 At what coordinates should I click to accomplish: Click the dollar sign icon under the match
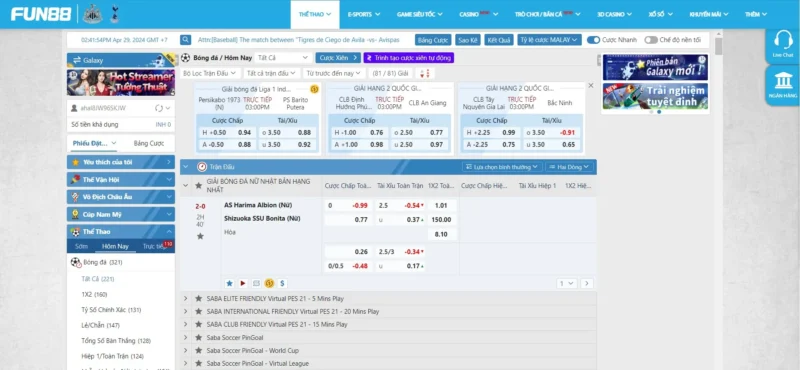[283, 283]
